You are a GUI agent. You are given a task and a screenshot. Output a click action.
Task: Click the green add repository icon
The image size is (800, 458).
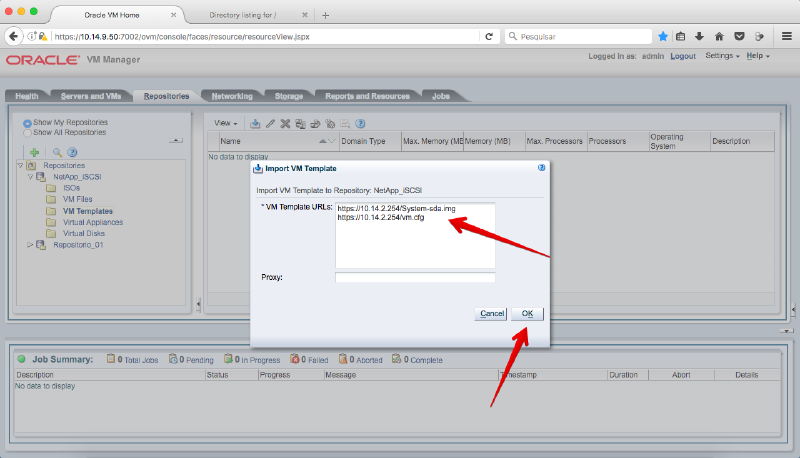pos(33,151)
